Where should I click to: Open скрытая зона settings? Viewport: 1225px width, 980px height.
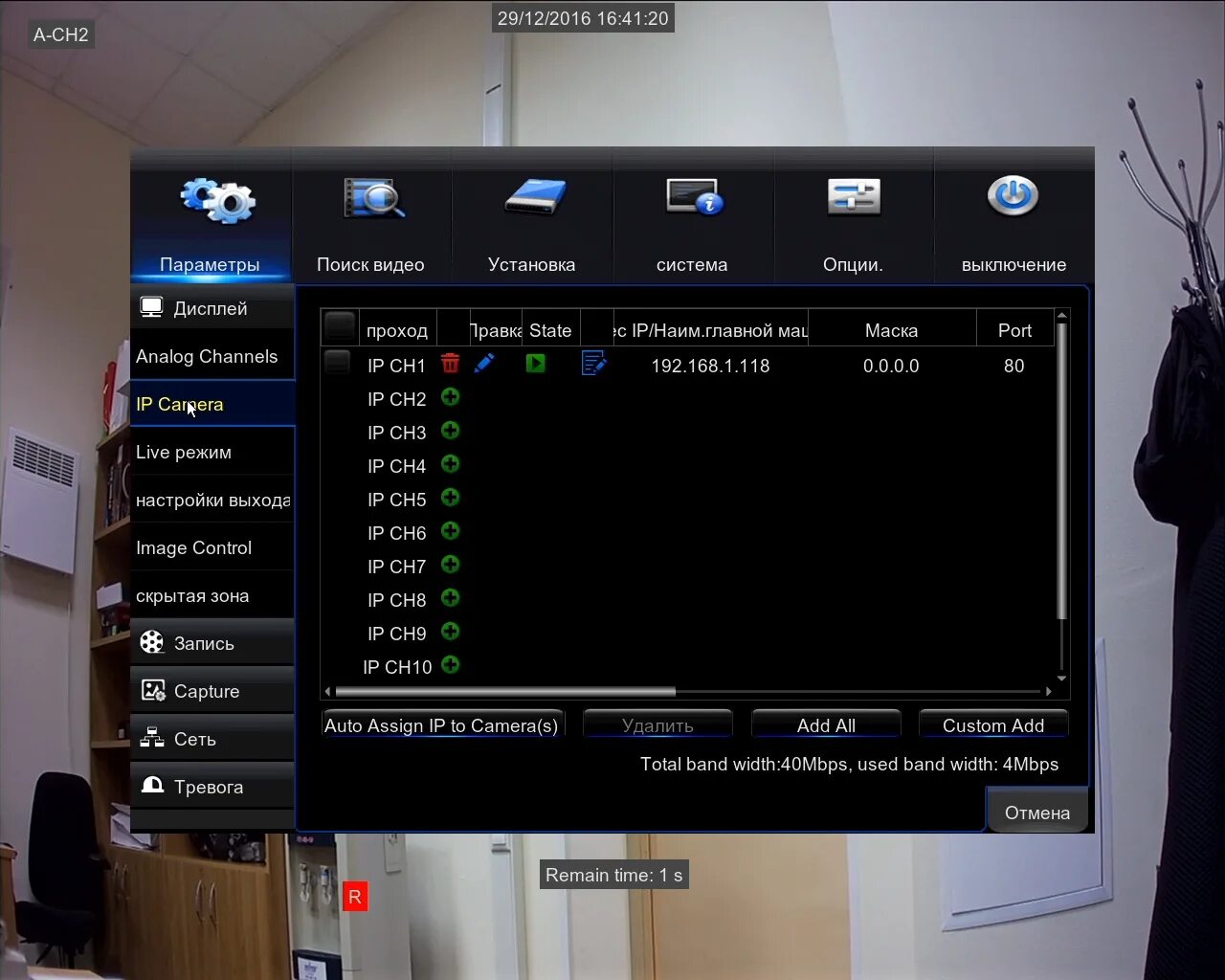(x=212, y=595)
